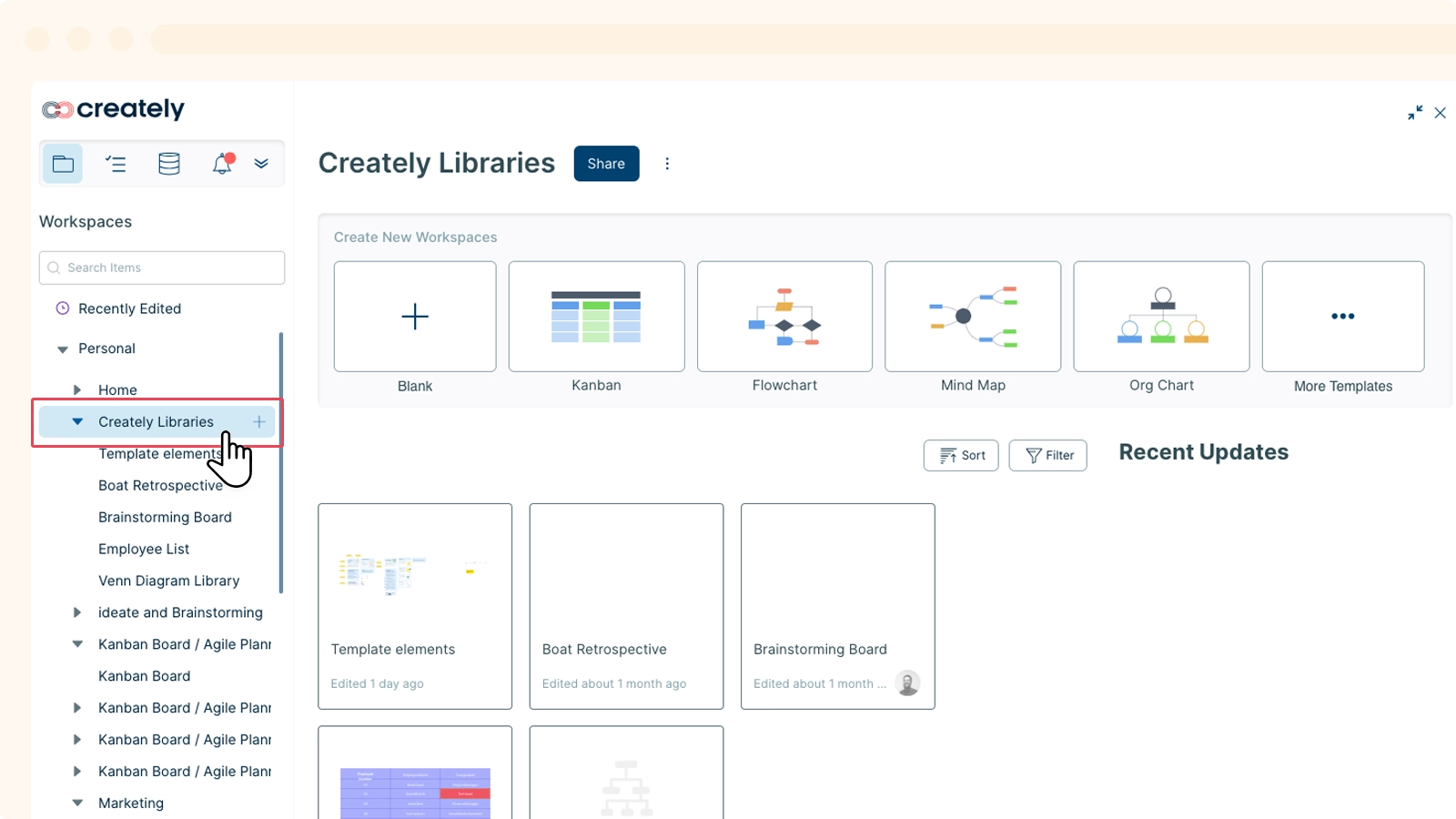1456x819 pixels.
Task: Collapse the Marketing folder
Action: point(77,803)
